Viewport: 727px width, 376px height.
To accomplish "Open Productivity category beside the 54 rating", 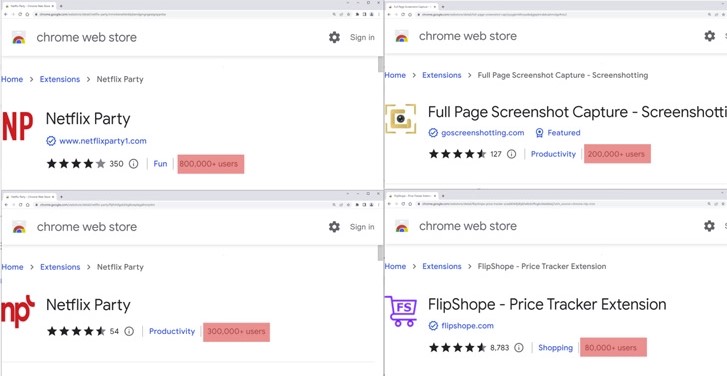I will (172, 331).
